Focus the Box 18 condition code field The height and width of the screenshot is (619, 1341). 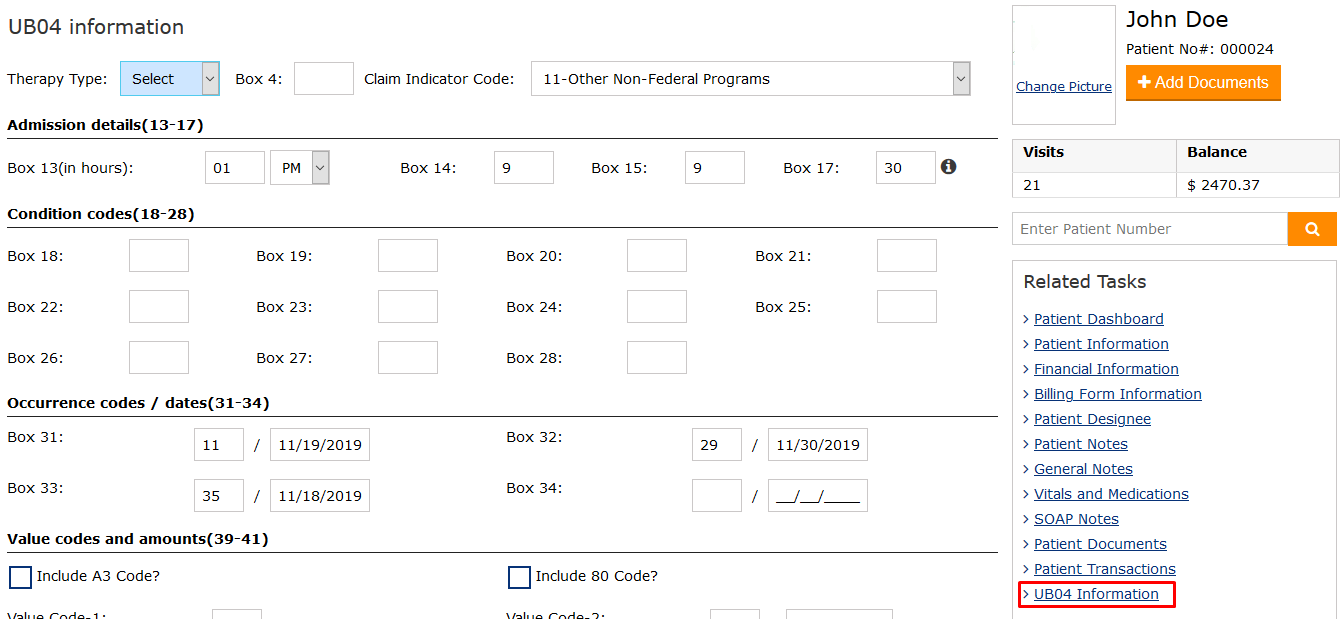pyautogui.click(x=159, y=256)
